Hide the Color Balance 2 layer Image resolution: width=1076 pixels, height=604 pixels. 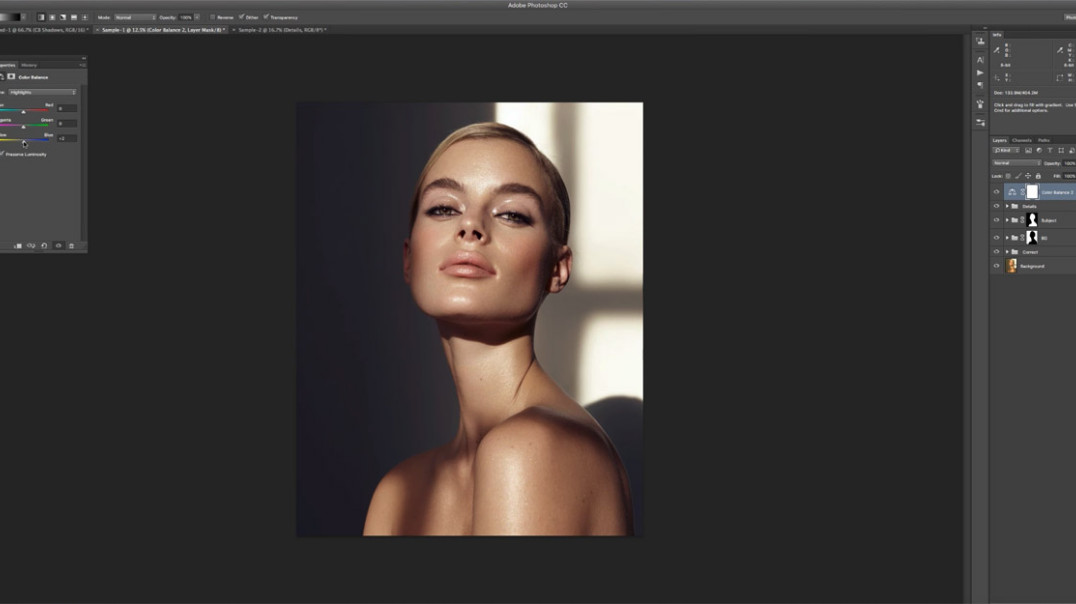tap(996, 192)
